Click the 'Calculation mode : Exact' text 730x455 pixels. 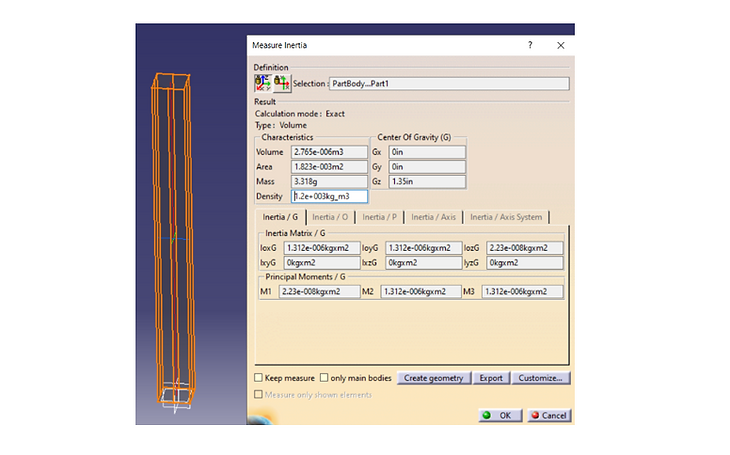tap(299, 114)
